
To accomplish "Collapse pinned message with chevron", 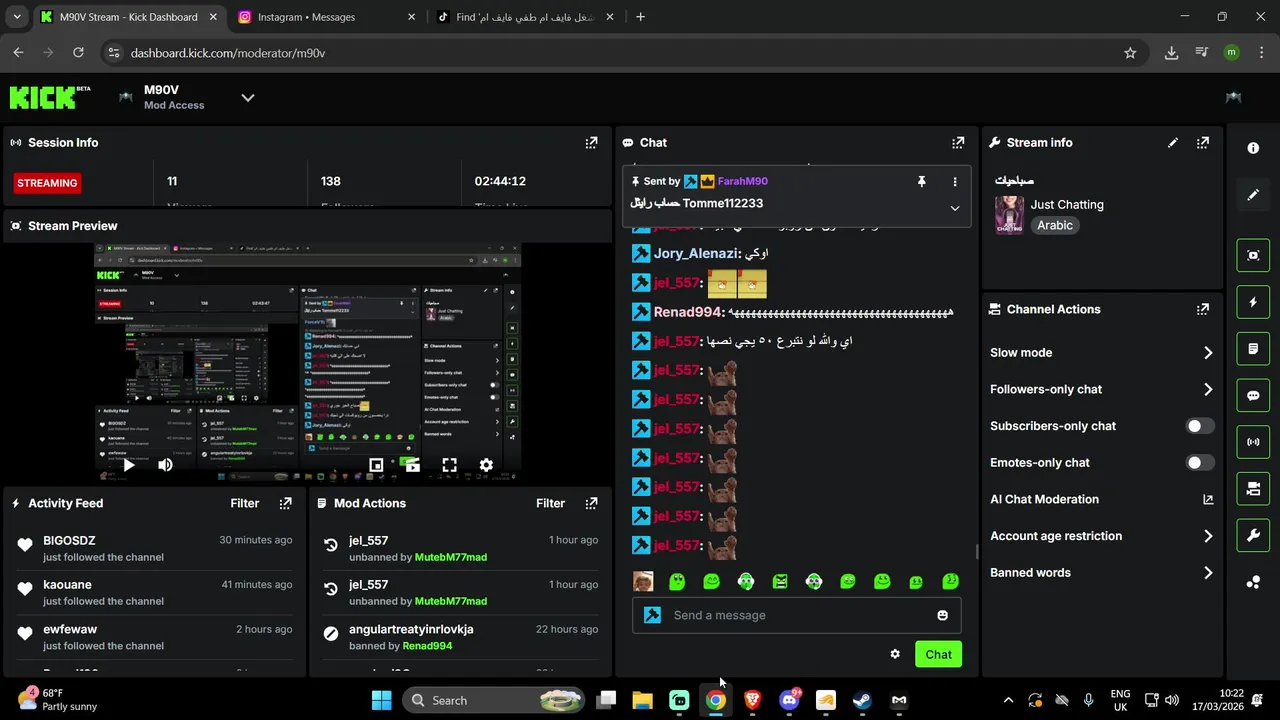I will (954, 208).
